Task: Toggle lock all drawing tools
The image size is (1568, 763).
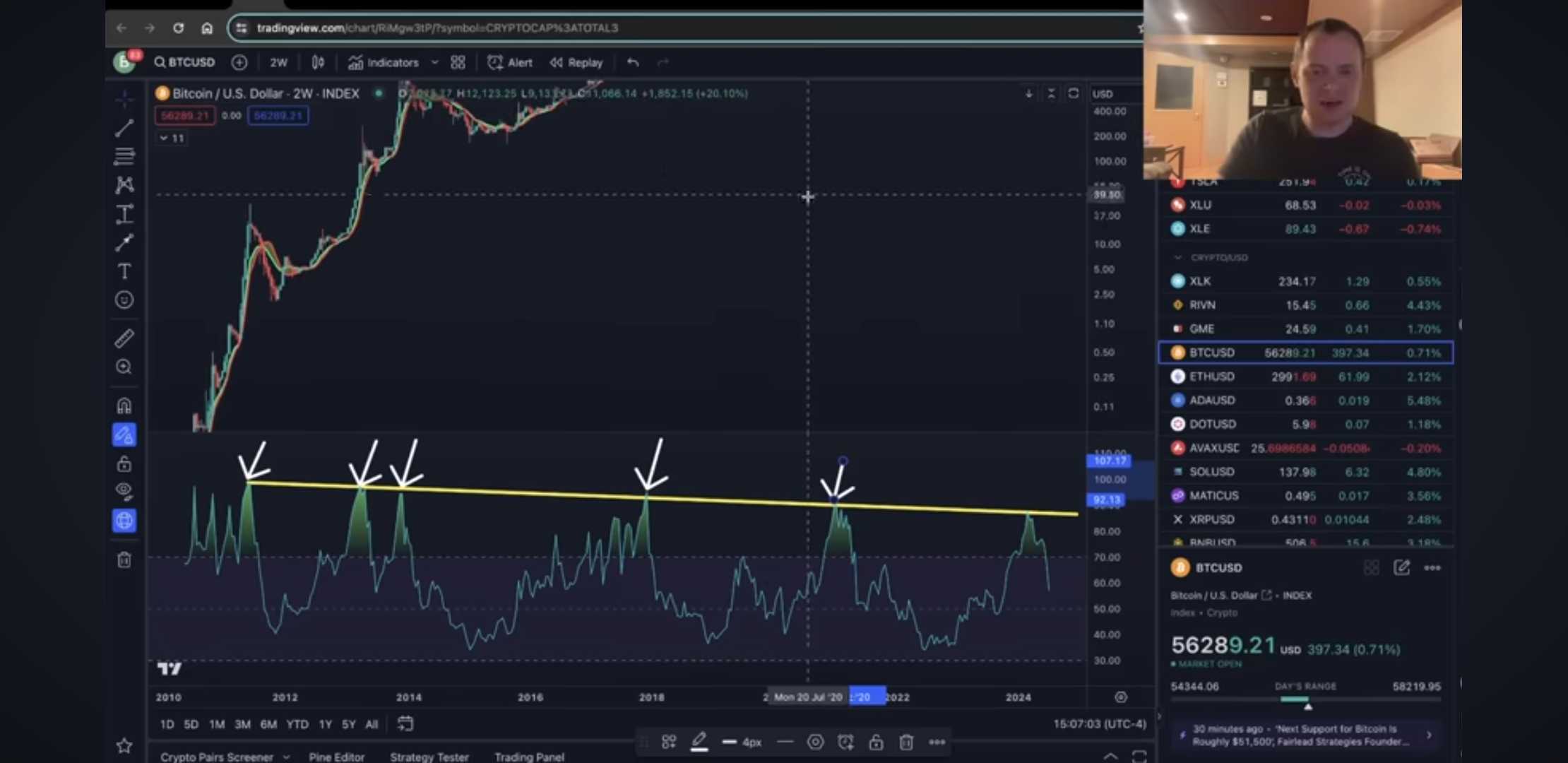Action: [124, 464]
